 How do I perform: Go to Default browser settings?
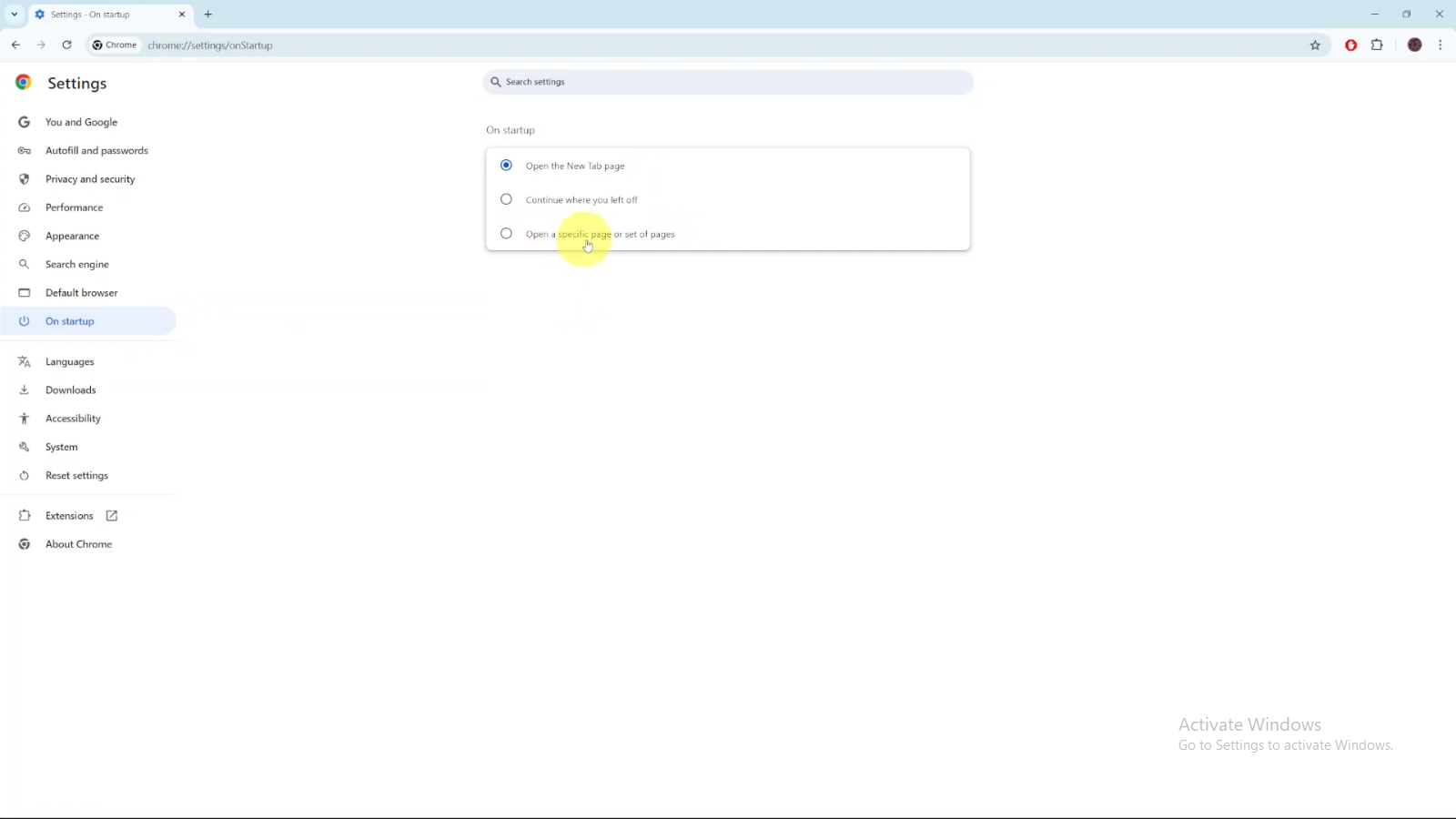click(88, 293)
